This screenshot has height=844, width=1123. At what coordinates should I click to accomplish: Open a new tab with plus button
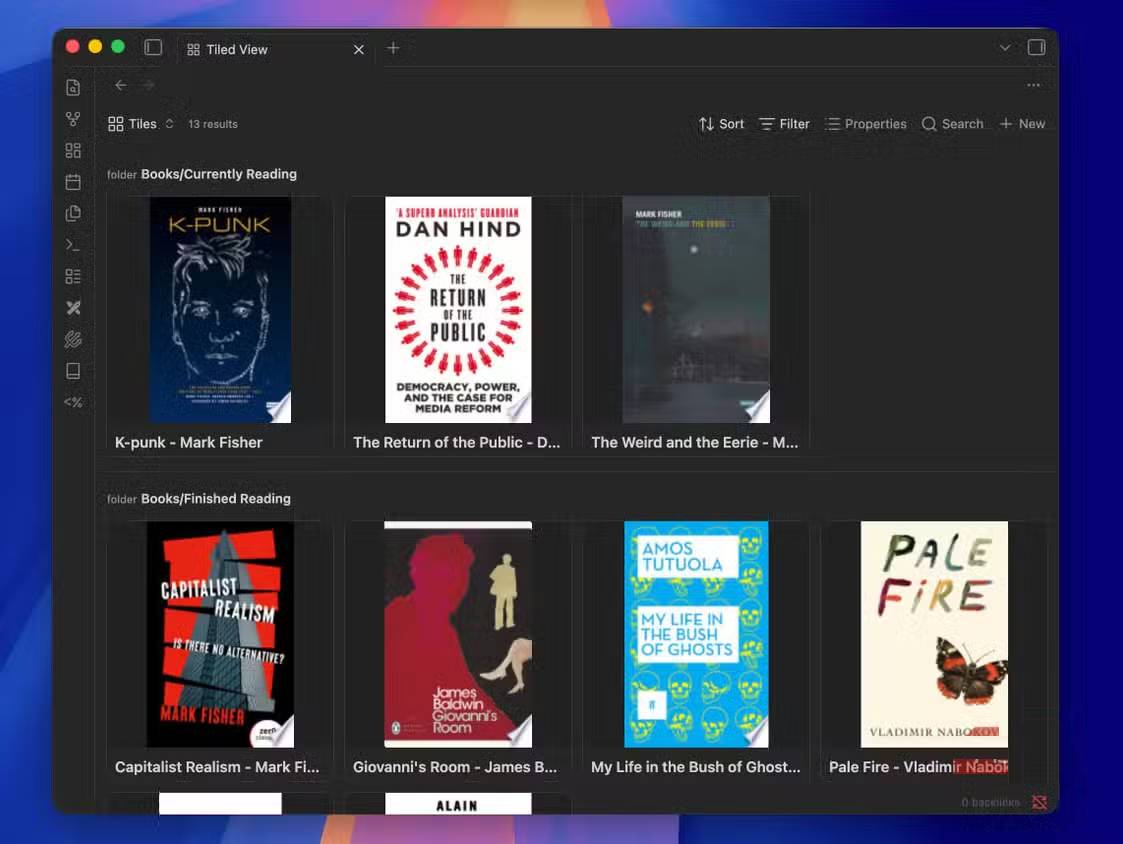[x=393, y=48]
